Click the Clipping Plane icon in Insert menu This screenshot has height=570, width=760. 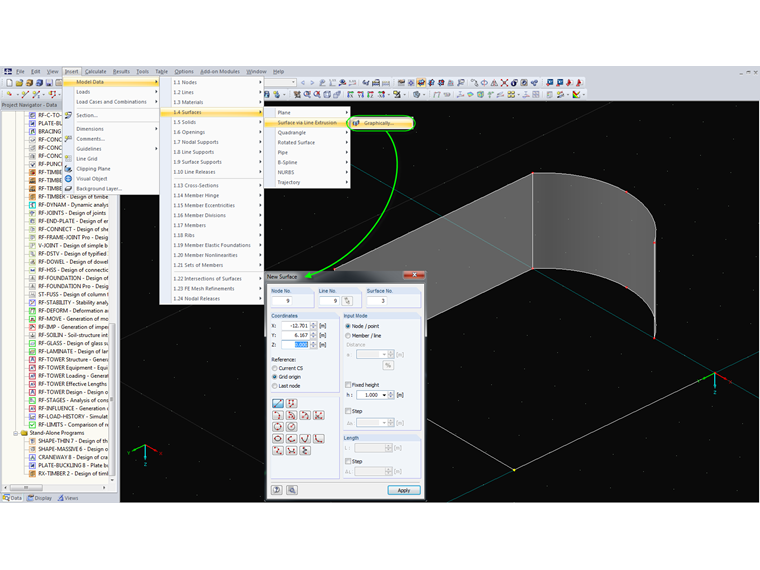(68, 169)
